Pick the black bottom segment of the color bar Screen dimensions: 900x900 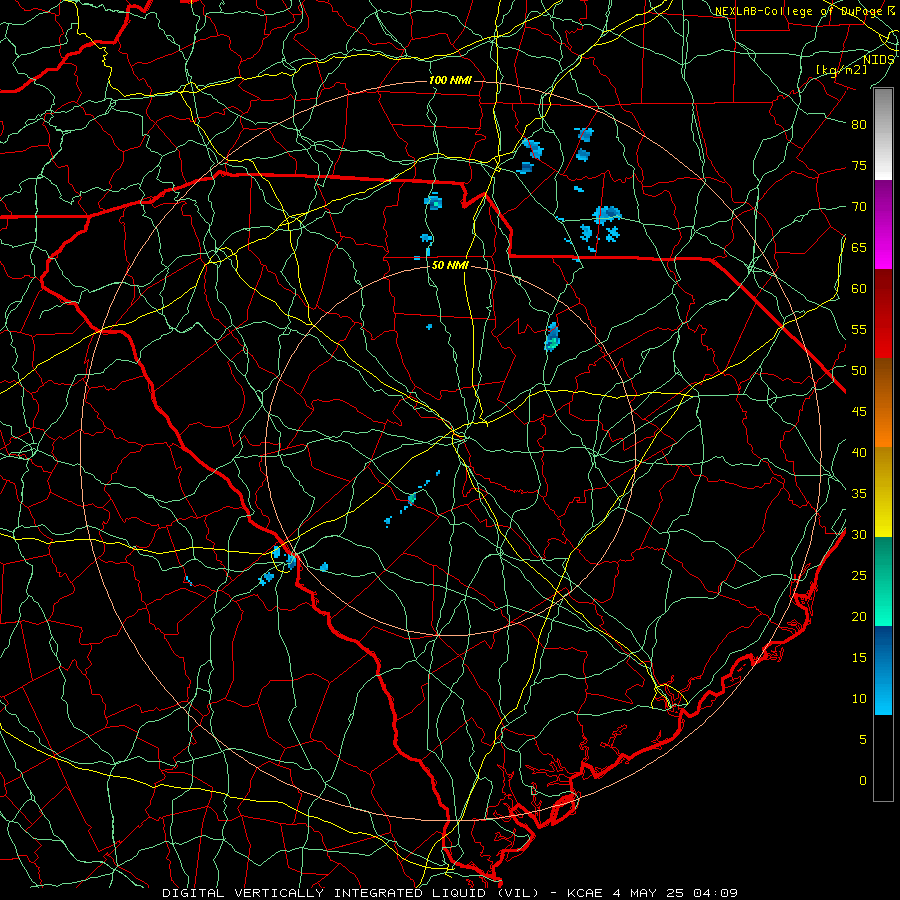pos(883,757)
